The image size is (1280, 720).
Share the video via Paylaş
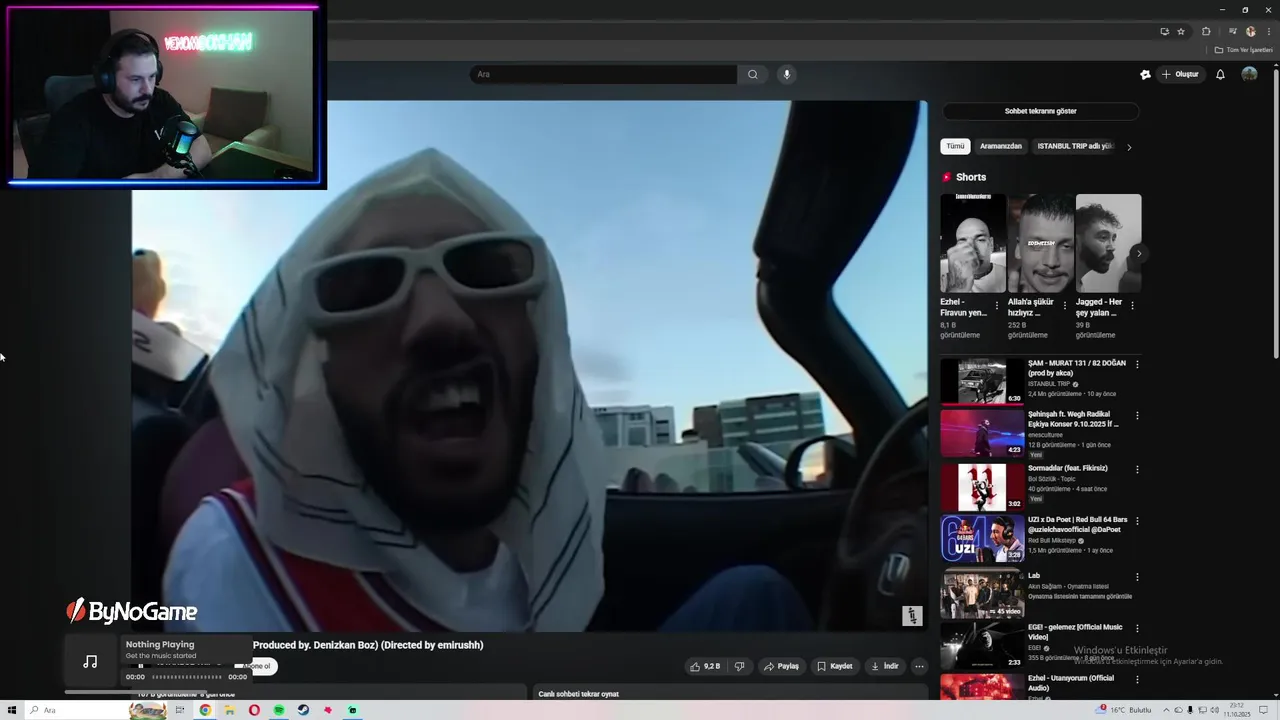[781, 666]
